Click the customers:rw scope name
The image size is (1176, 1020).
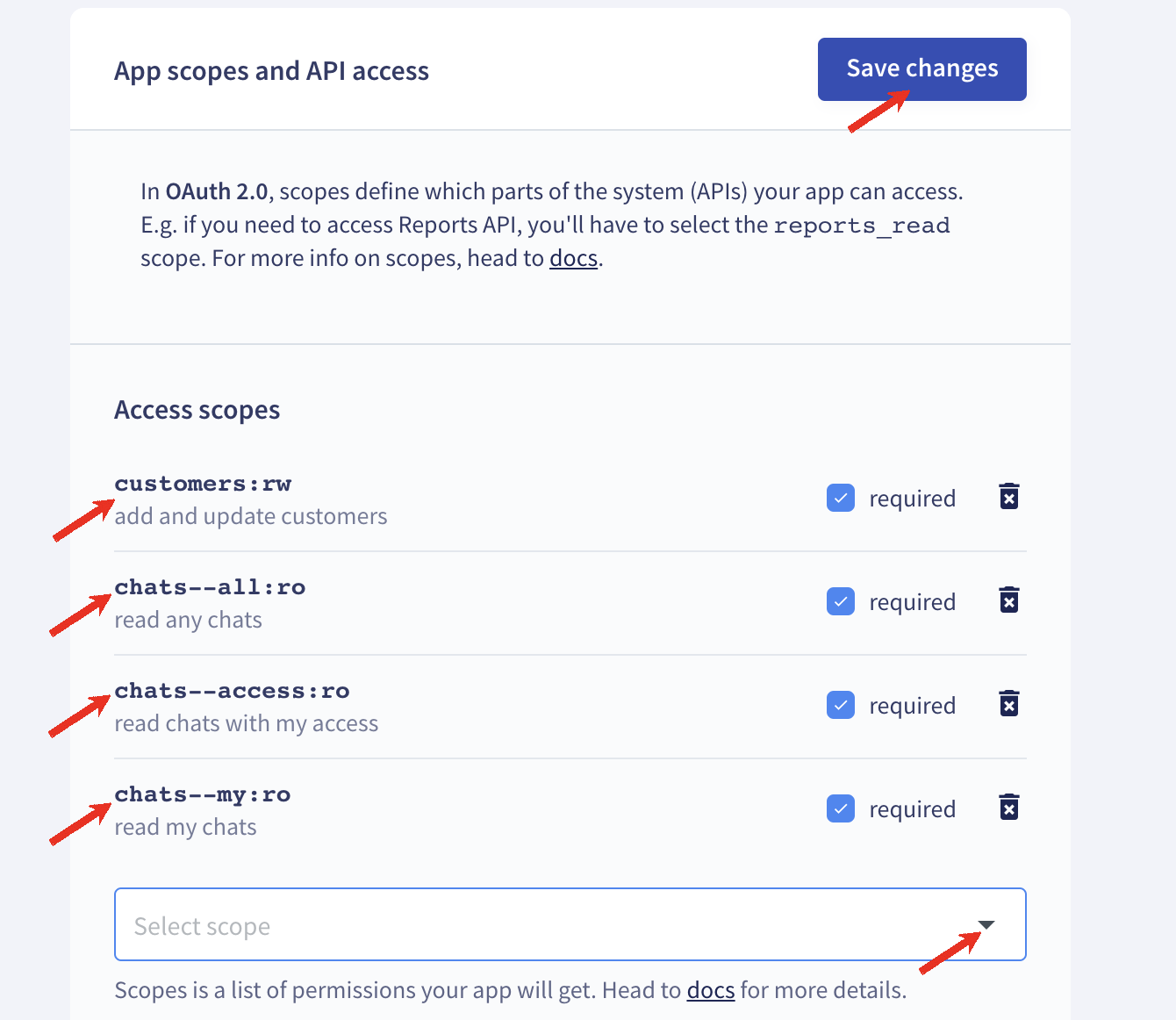click(203, 484)
